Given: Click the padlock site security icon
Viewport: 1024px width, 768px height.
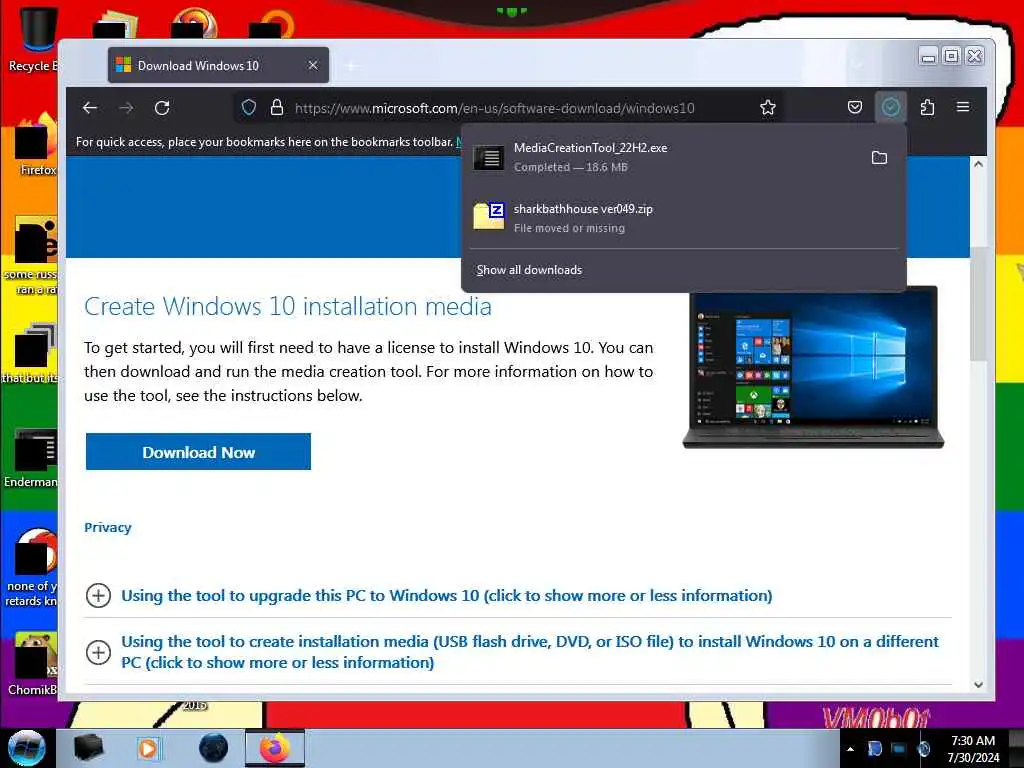Looking at the screenshot, I should [x=277, y=108].
